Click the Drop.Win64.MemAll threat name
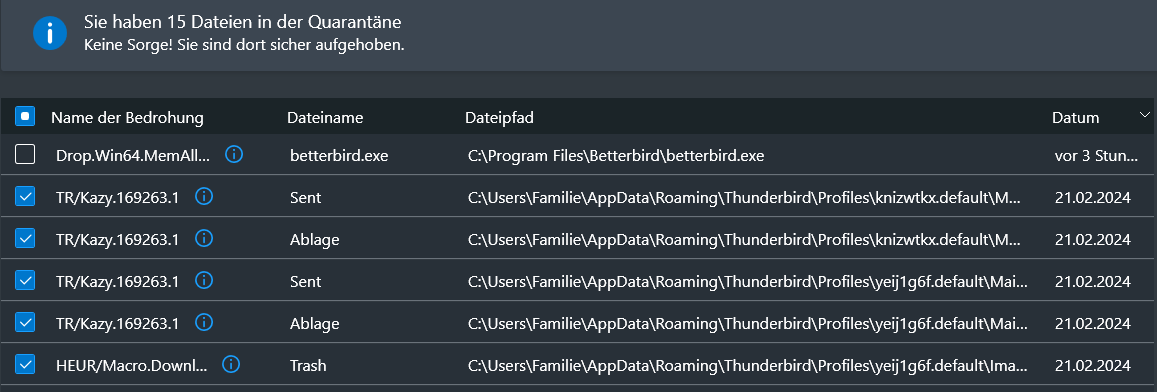Screen dimensions: 1157x392 (133, 156)
